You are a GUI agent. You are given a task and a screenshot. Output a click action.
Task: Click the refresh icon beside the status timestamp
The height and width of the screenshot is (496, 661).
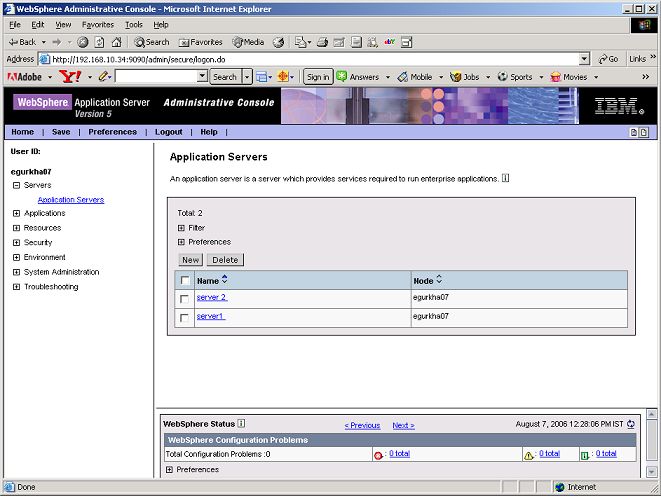click(x=631, y=424)
